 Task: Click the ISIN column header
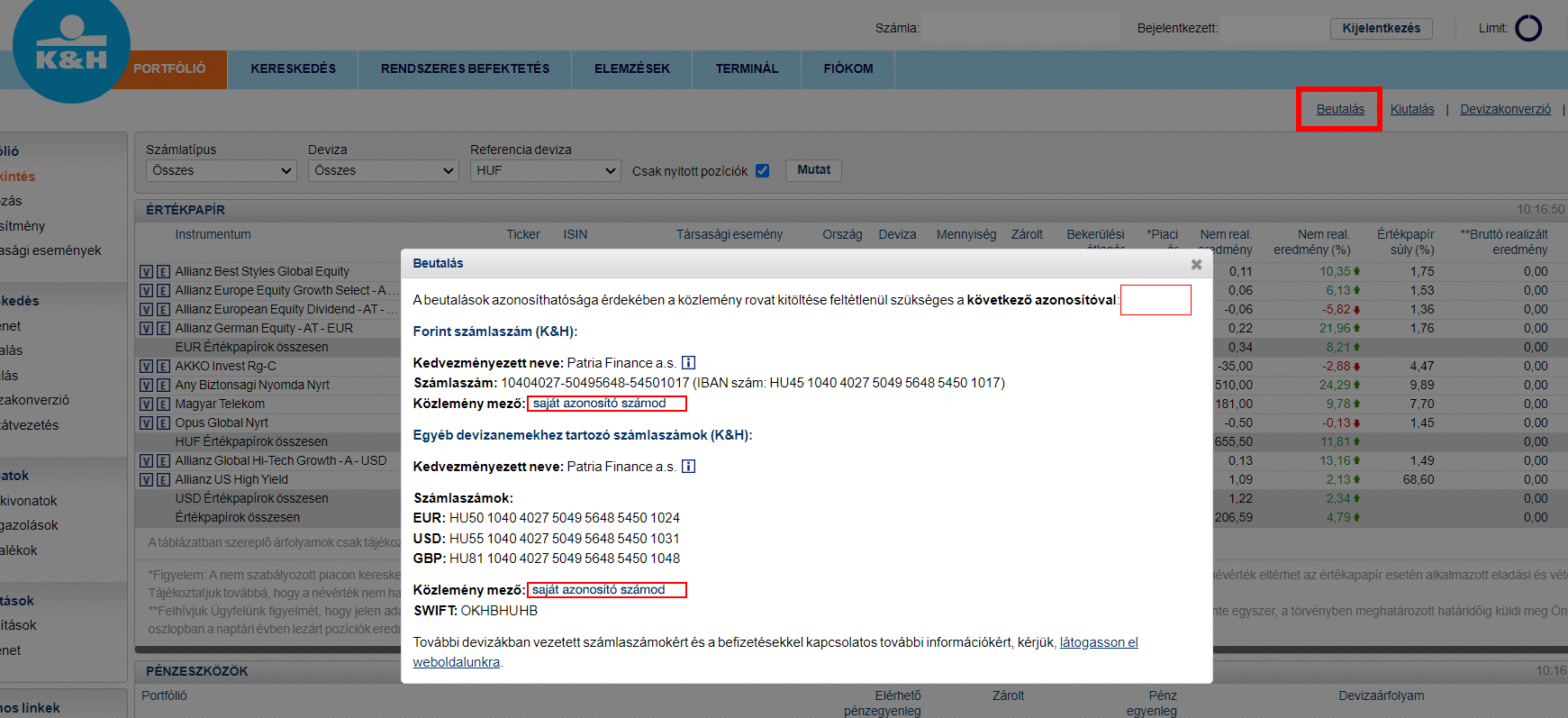click(x=576, y=234)
